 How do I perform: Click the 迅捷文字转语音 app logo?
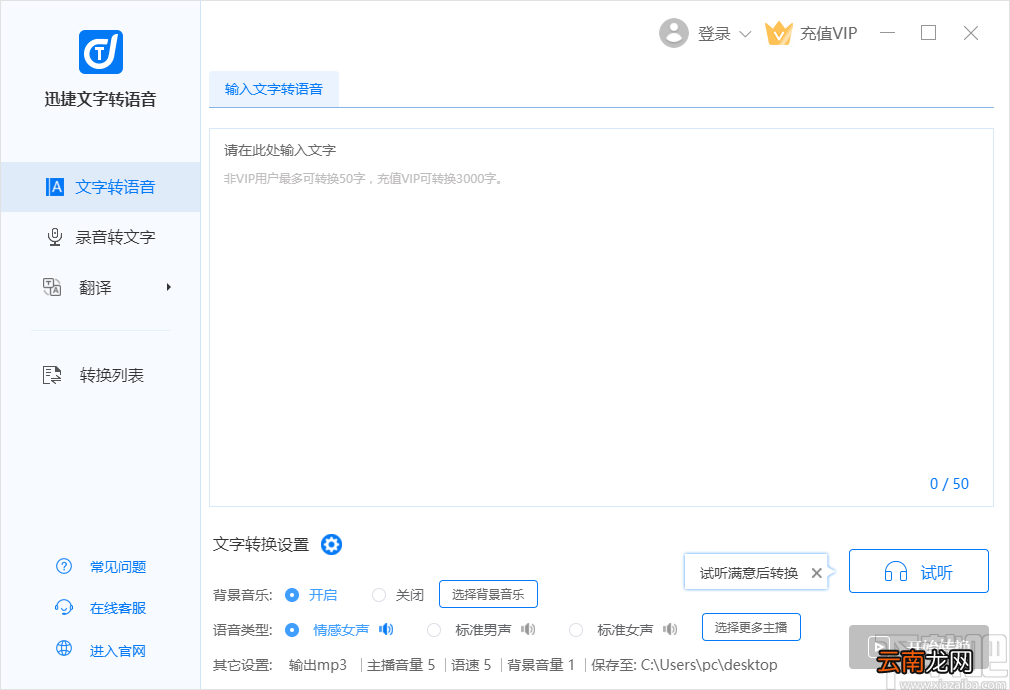tap(100, 52)
